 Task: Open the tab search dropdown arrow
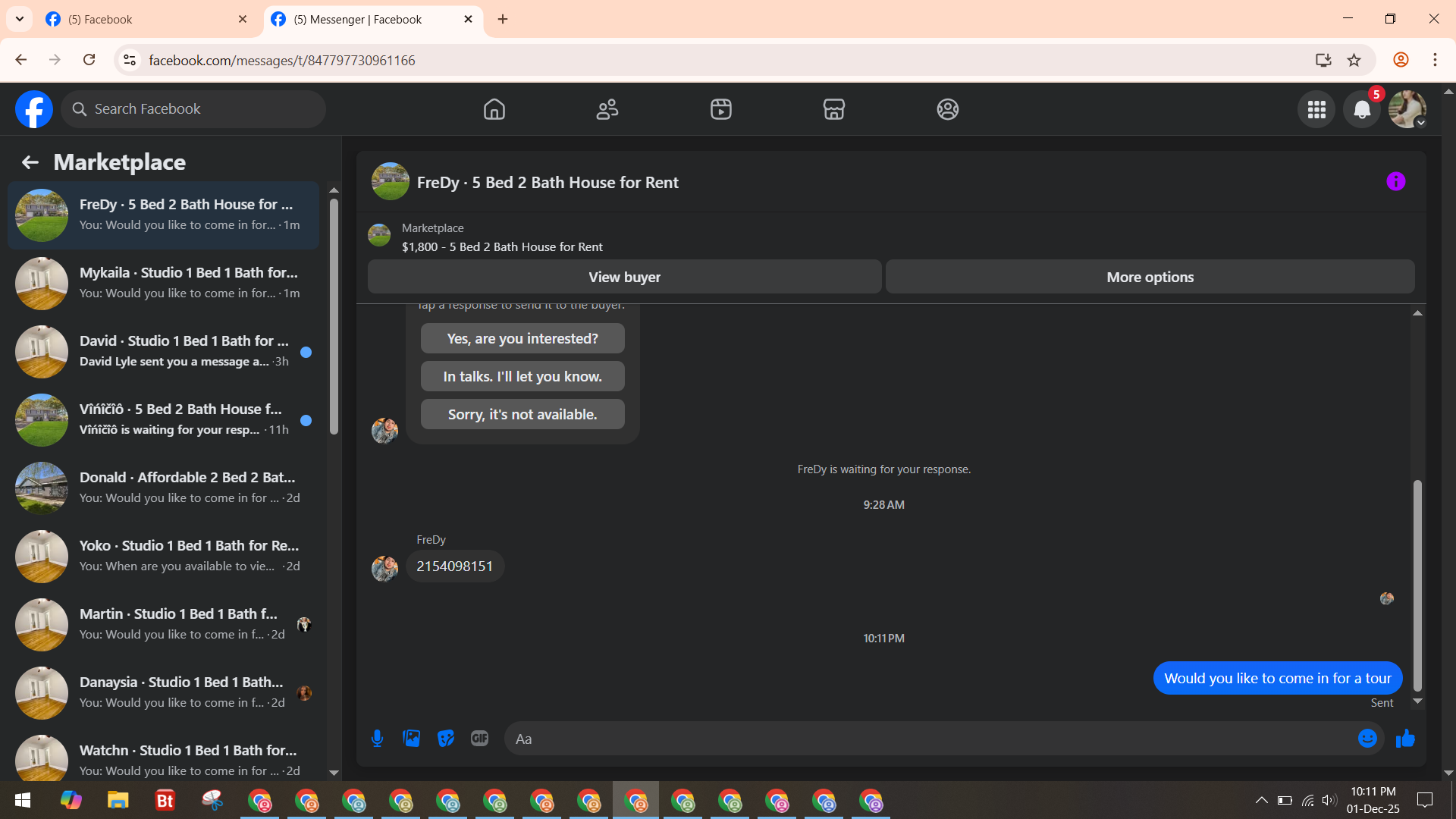[20, 19]
